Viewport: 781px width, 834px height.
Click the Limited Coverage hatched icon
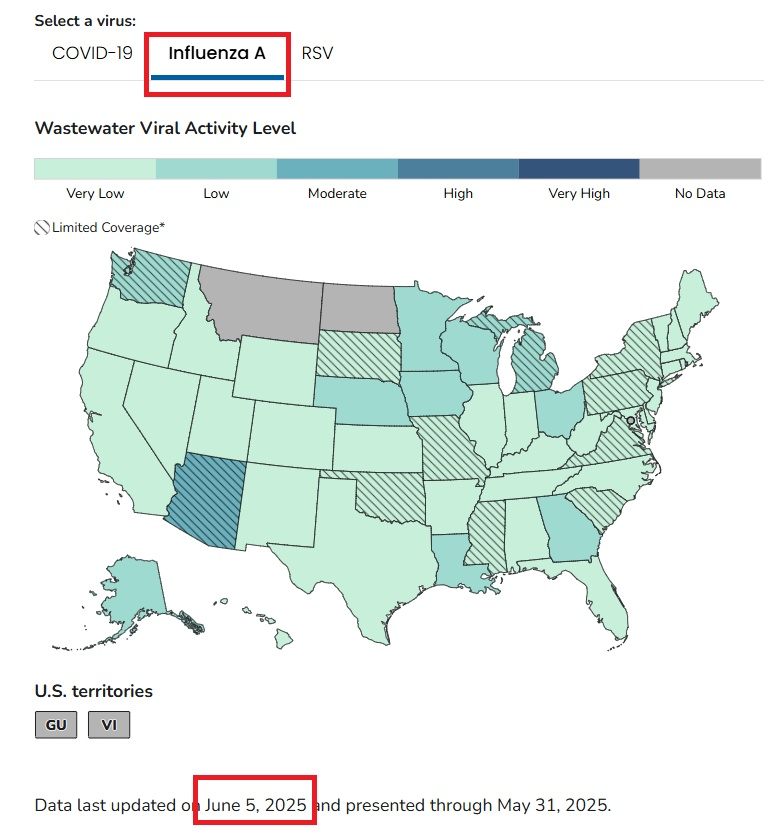pyautogui.click(x=41, y=228)
